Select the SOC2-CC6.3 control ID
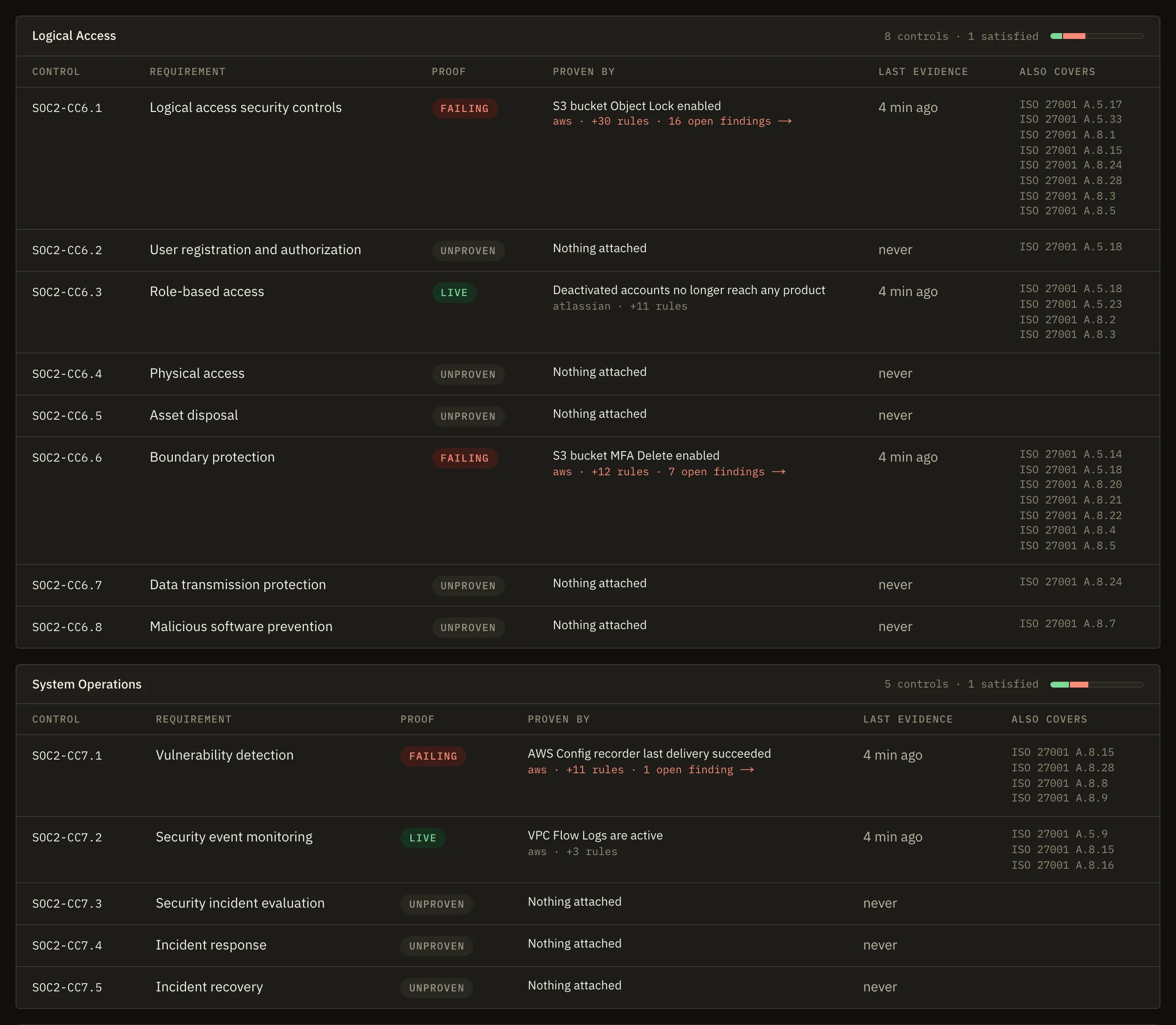 (x=67, y=292)
